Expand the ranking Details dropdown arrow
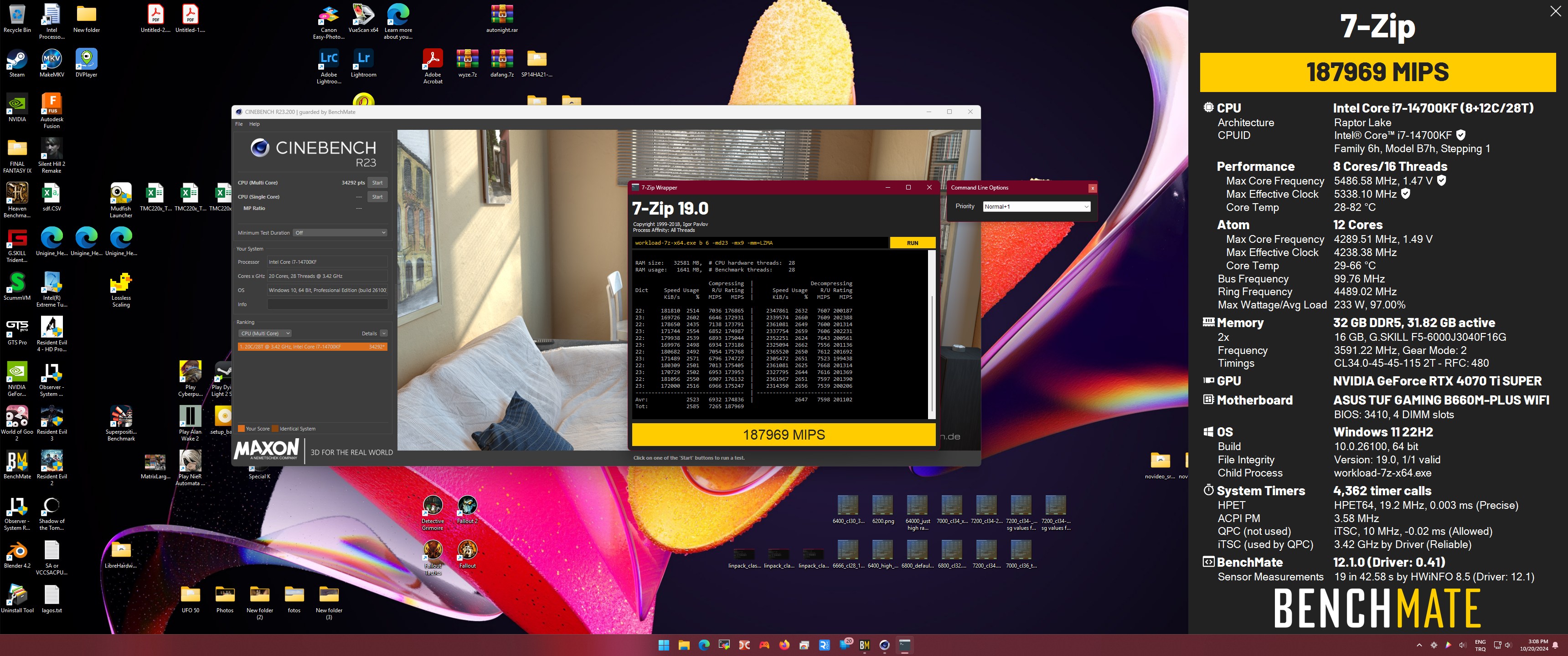 point(383,333)
